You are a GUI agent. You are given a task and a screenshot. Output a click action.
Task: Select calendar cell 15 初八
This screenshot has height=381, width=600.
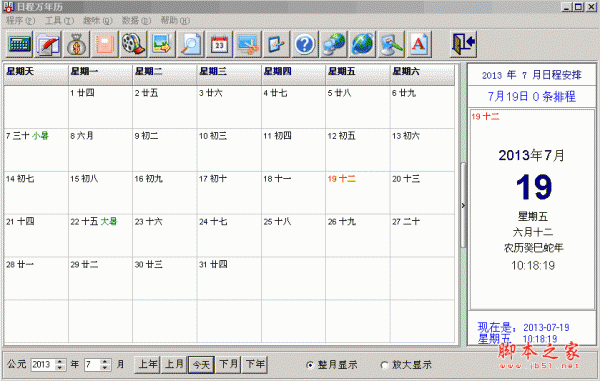[100, 192]
